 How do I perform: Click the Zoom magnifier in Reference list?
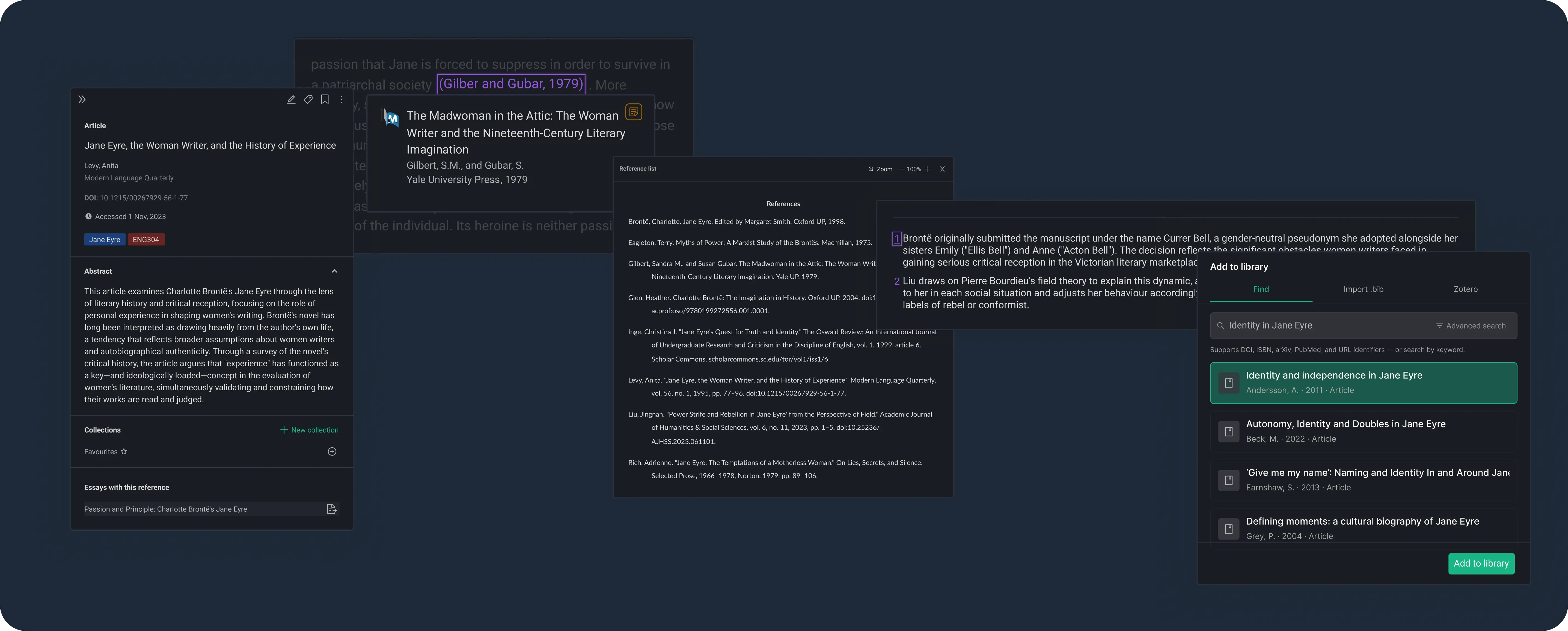(871, 169)
